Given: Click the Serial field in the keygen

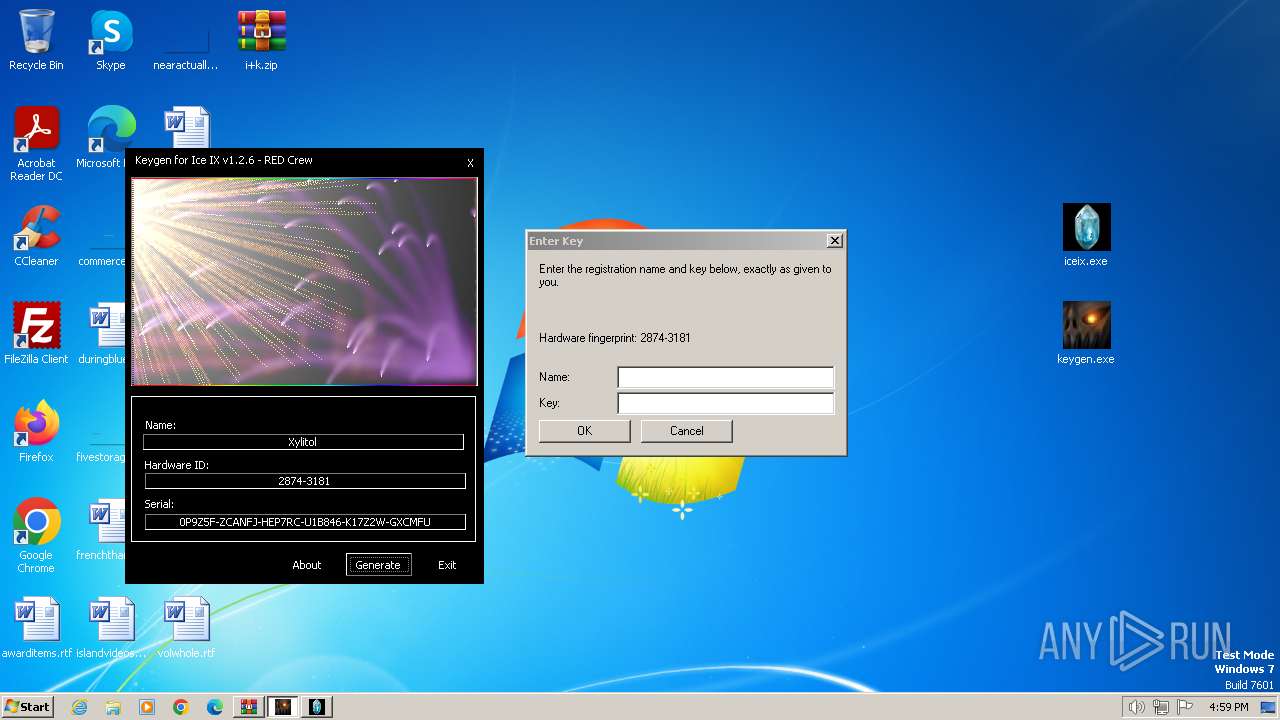Looking at the screenshot, I should pos(305,522).
